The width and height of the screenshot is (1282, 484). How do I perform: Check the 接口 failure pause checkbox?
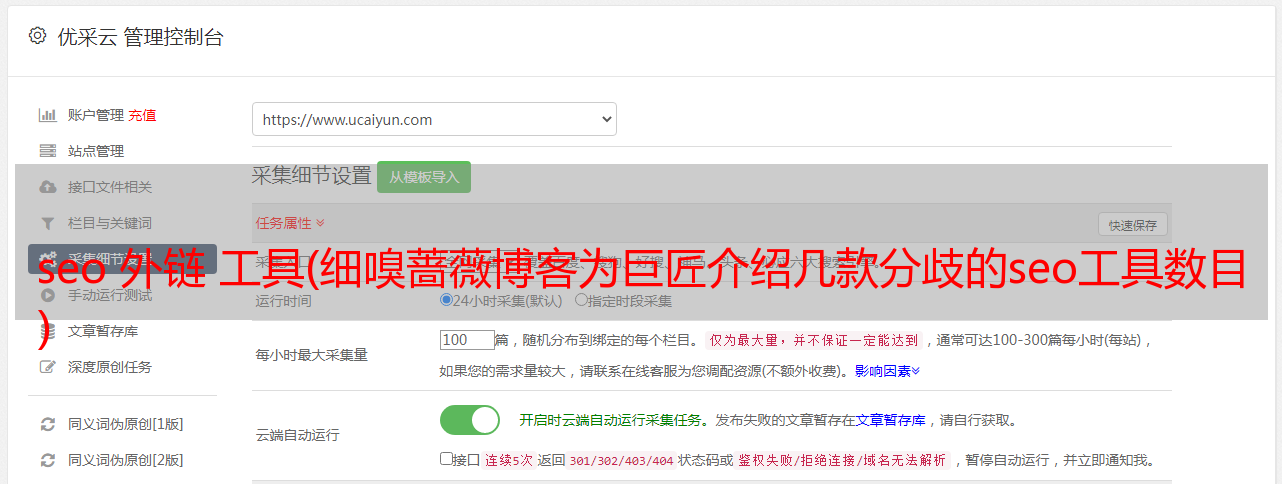(446, 459)
